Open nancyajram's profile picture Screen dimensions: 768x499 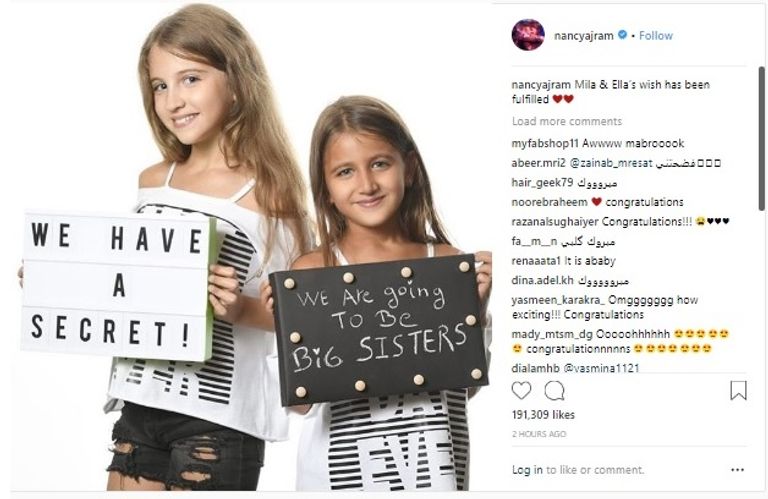click(528, 35)
